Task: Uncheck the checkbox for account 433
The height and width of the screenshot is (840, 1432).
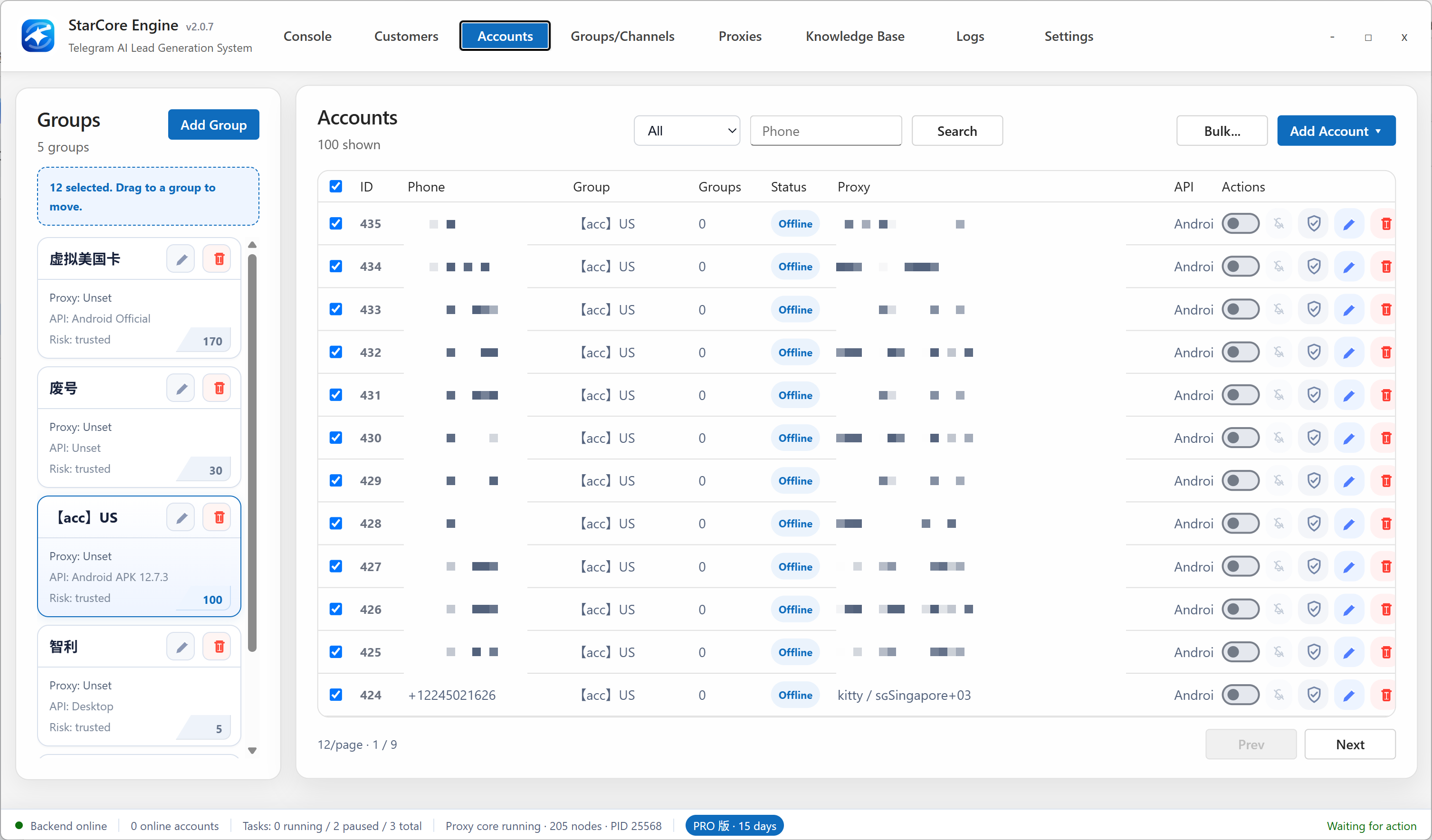Action: pos(336,309)
